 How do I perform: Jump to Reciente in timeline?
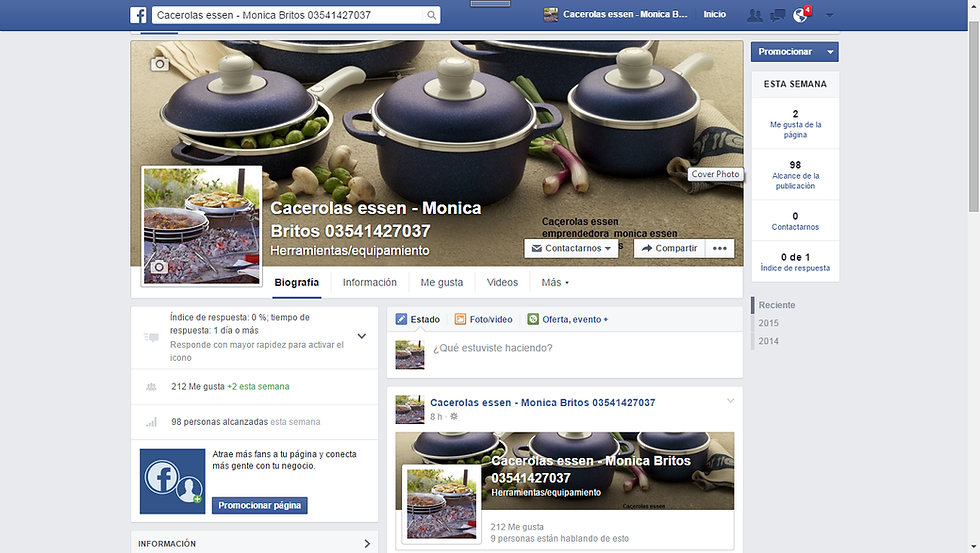tap(777, 305)
